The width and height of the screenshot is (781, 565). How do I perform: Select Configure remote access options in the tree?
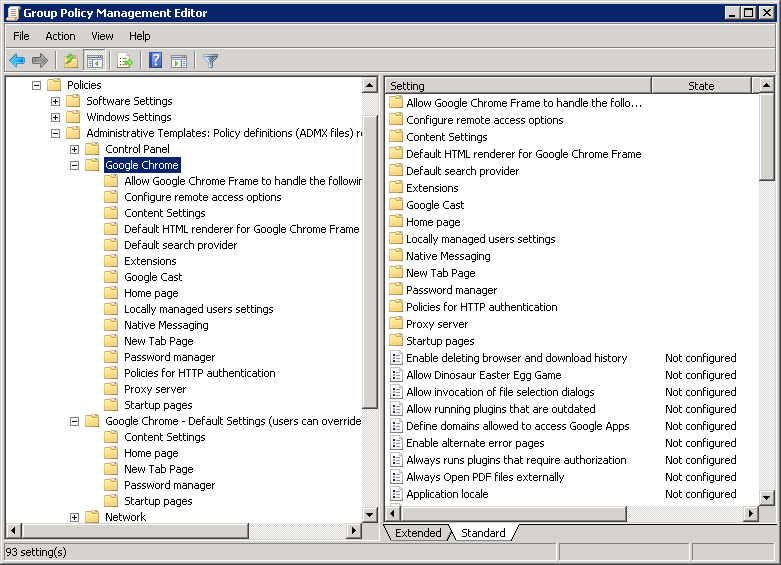202,197
